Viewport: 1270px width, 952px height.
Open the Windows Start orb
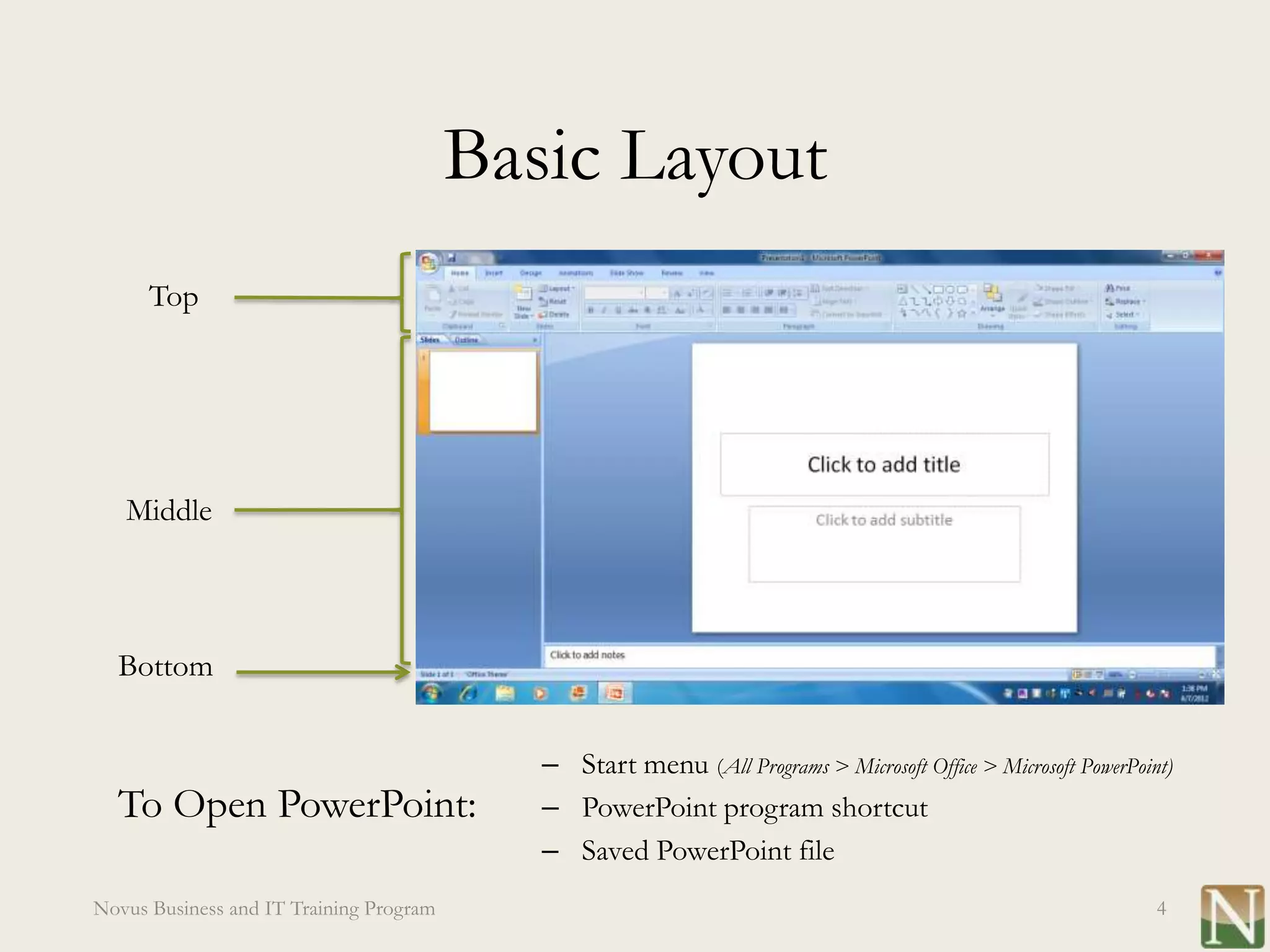click(431, 693)
